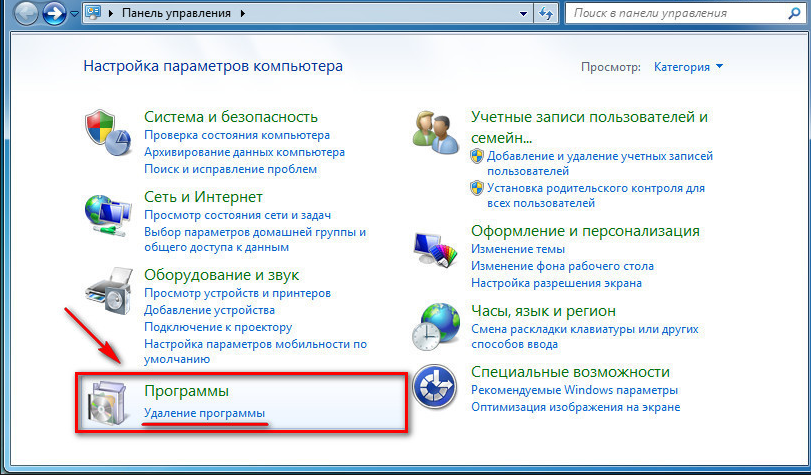This screenshot has width=811, height=475.
Task: Click the Forward navigation arrow button
Action: pyautogui.click(x=54, y=13)
